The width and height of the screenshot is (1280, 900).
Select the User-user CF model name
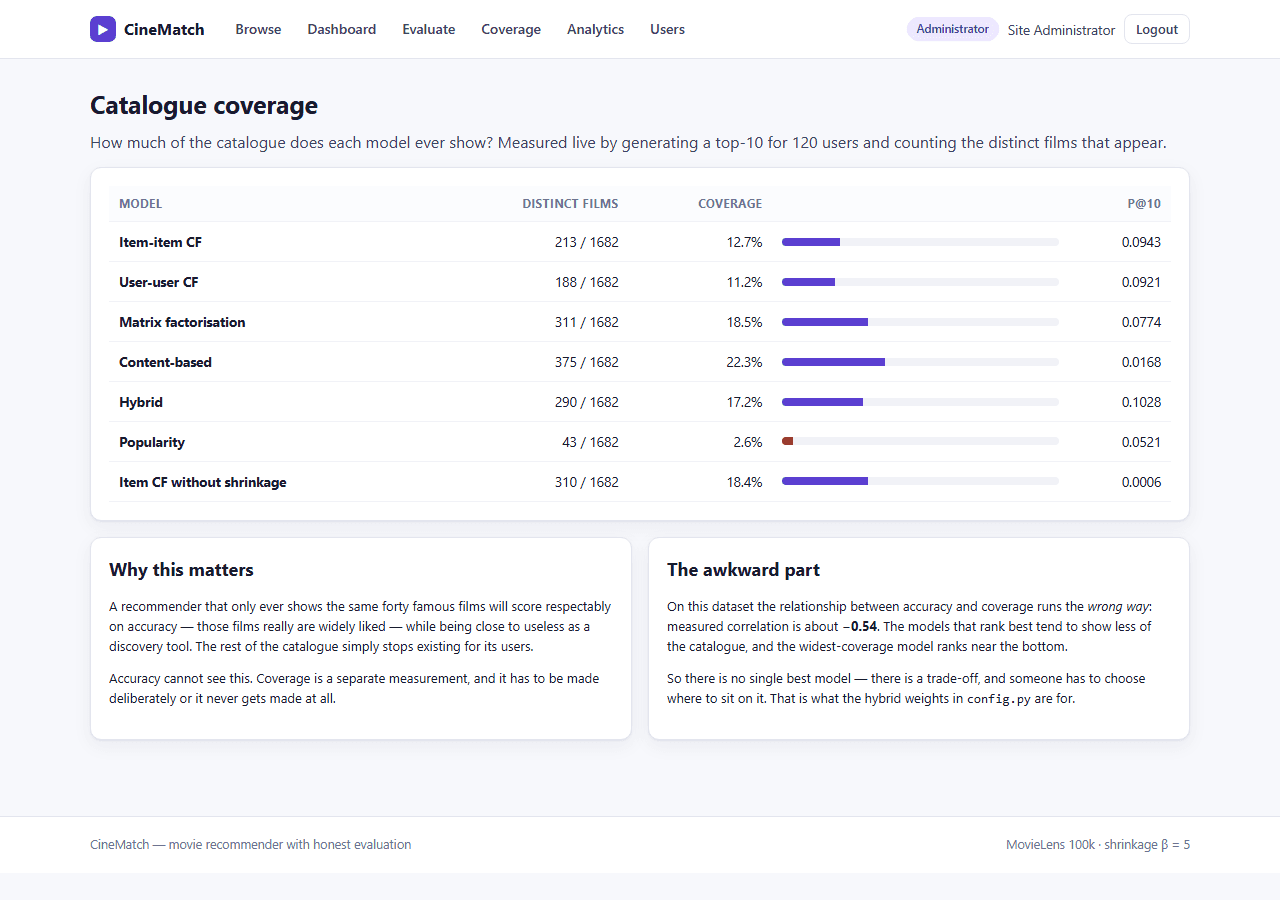coord(159,282)
